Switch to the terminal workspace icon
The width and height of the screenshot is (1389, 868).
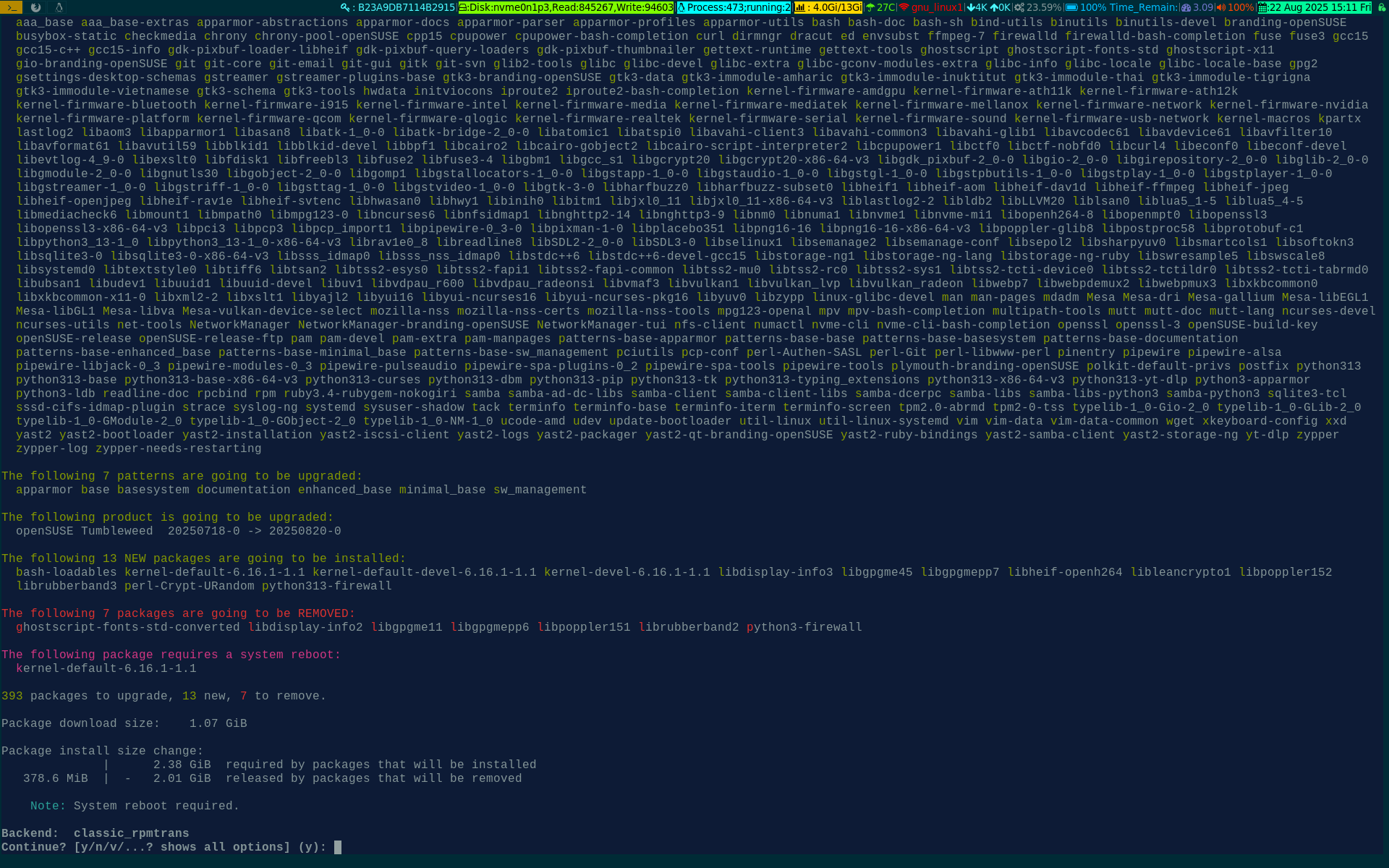pos(11,7)
